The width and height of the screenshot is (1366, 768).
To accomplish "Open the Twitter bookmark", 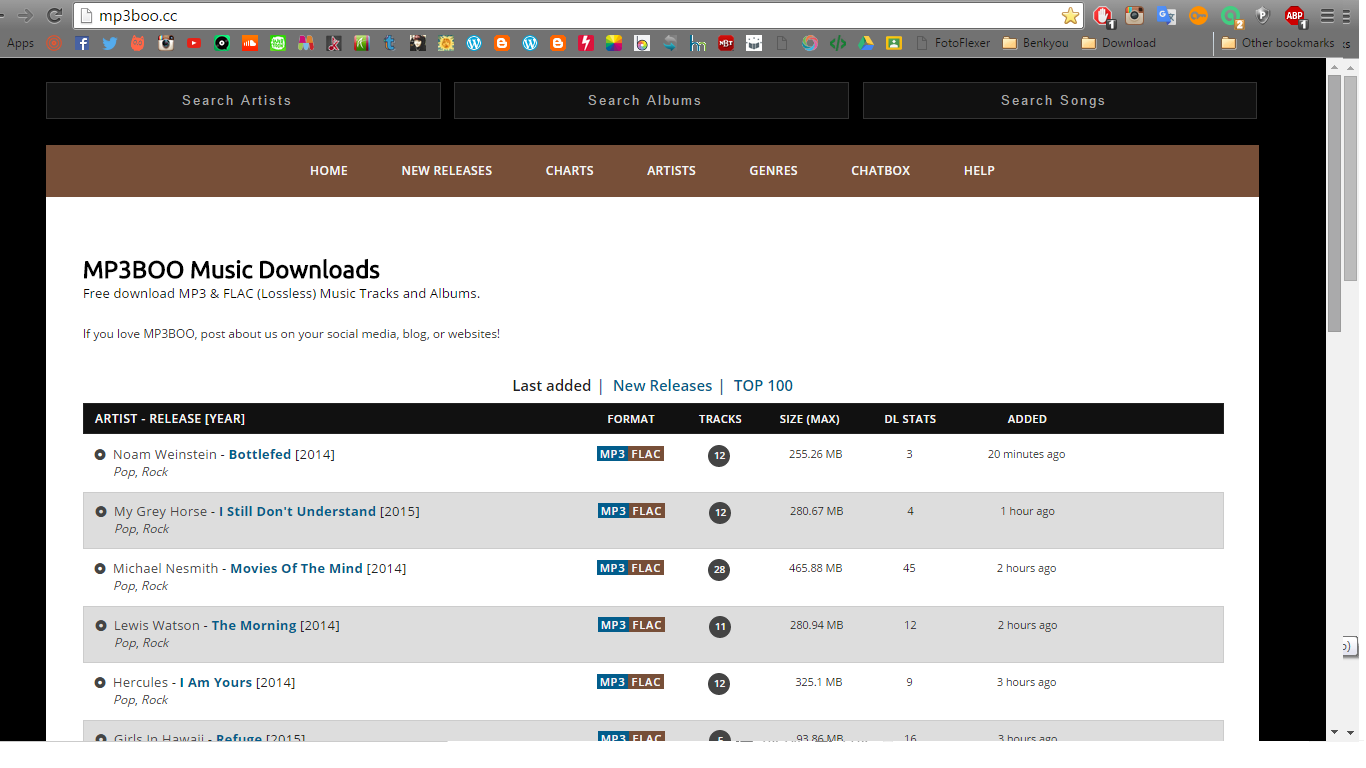I will [110, 43].
